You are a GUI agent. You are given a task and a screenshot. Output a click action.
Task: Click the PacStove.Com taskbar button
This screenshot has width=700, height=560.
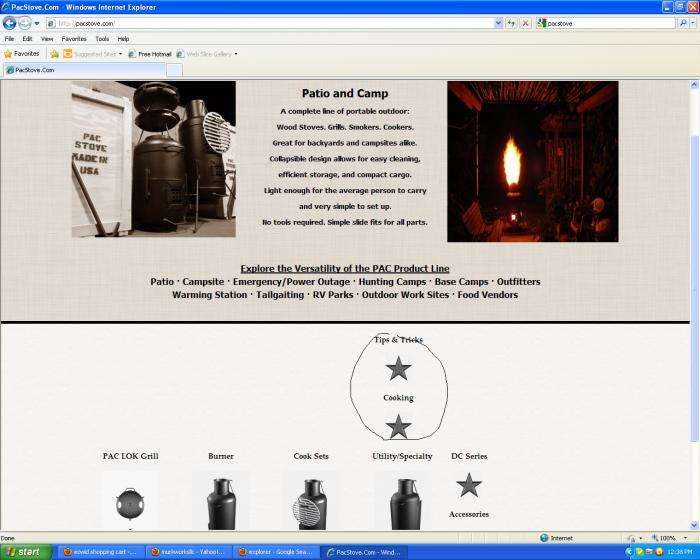point(363,552)
